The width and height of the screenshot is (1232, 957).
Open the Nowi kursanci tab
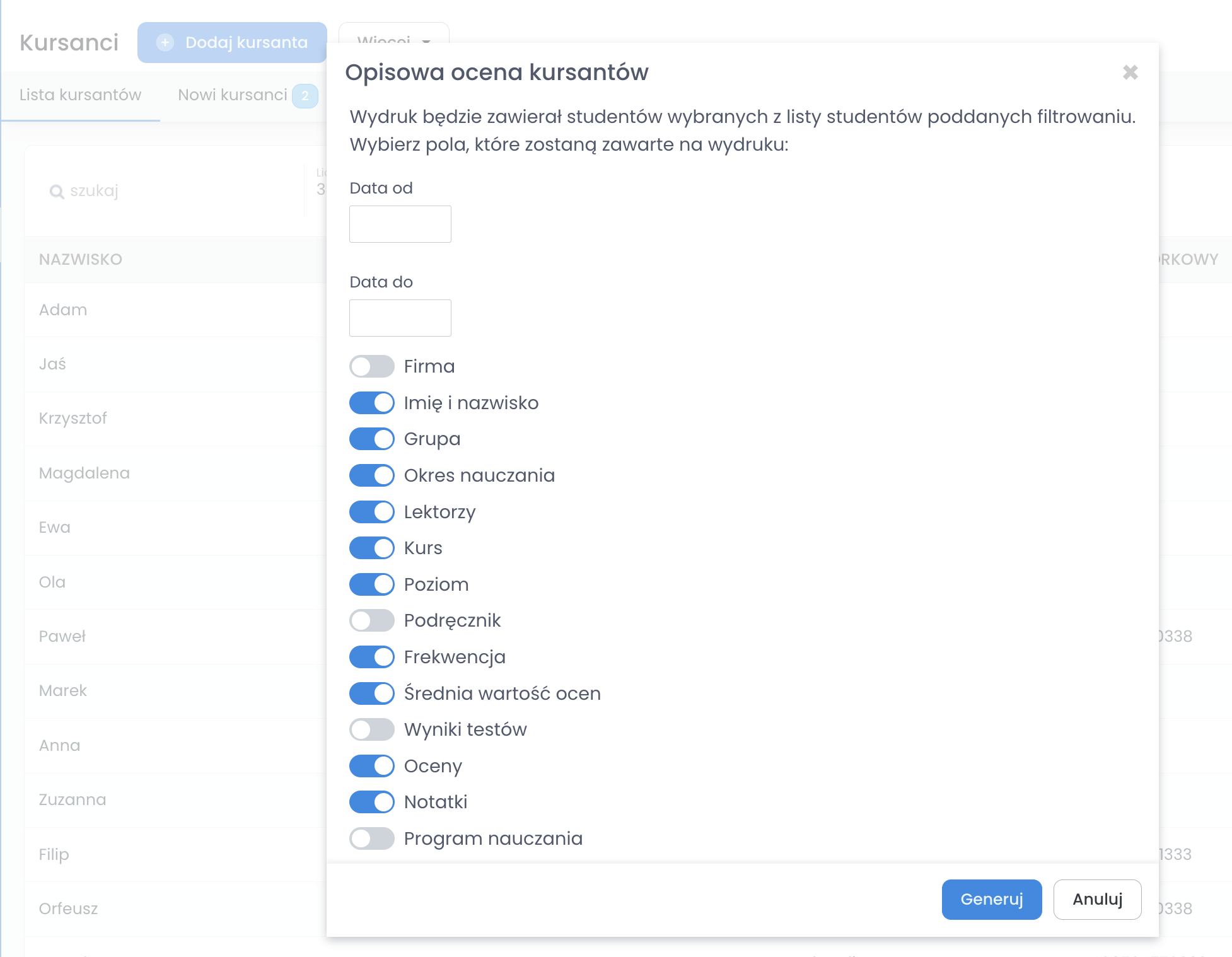233,95
